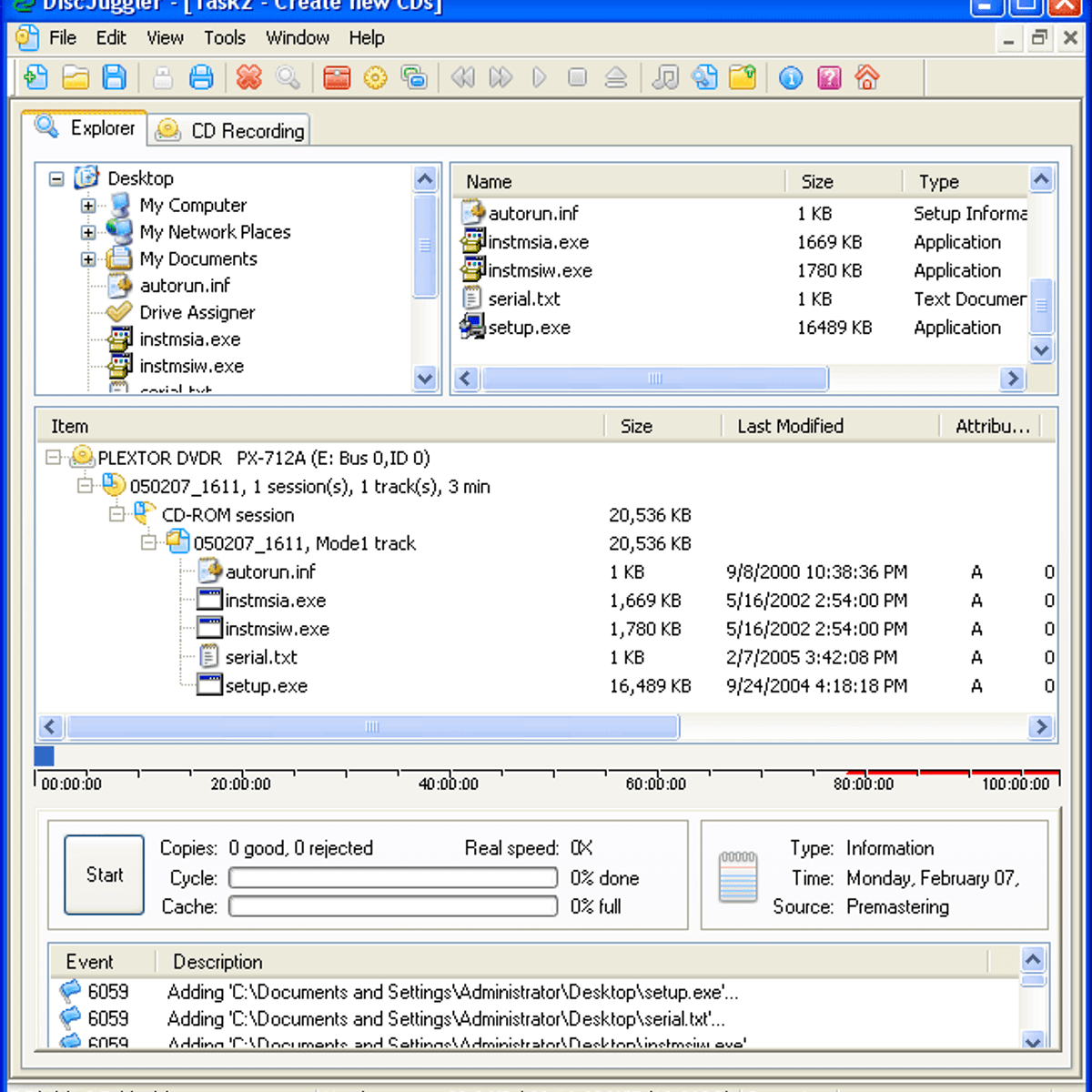Screen dimensions: 1092x1092
Task: Select Drive Assigner in folder tree
Action: click(197, 312)
